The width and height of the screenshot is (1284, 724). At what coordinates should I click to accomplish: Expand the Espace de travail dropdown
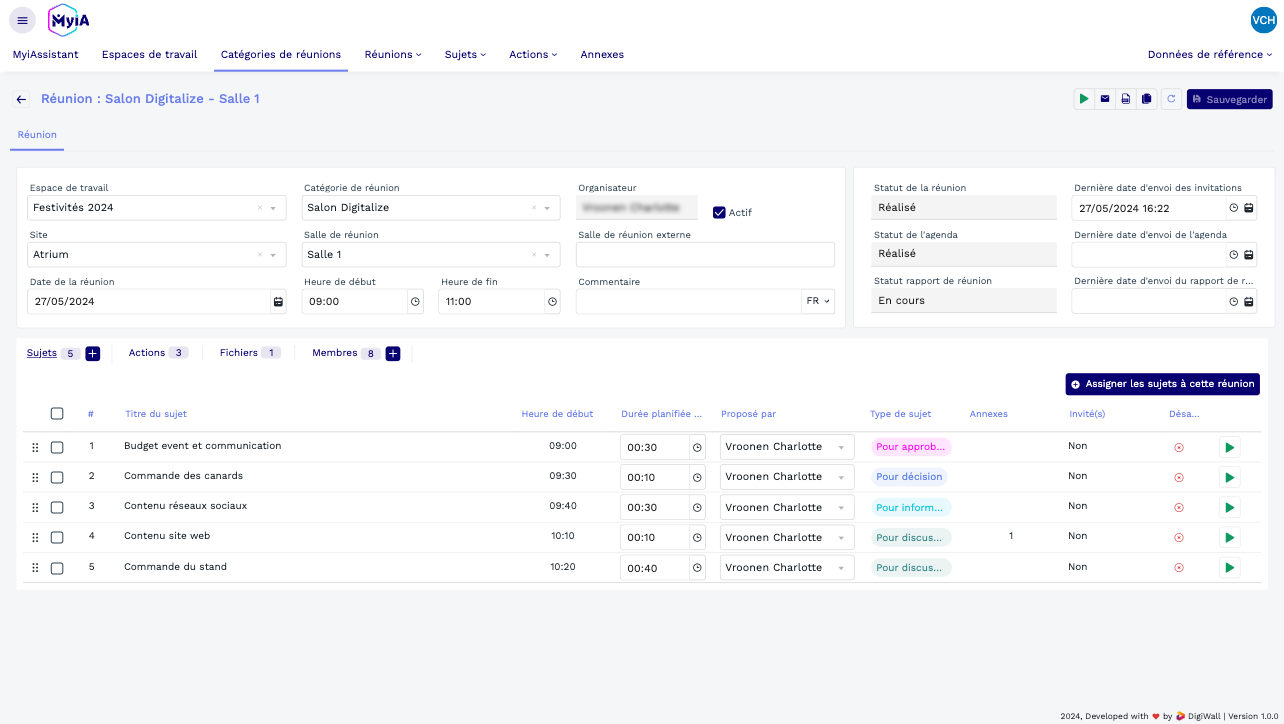pos(273,208)
